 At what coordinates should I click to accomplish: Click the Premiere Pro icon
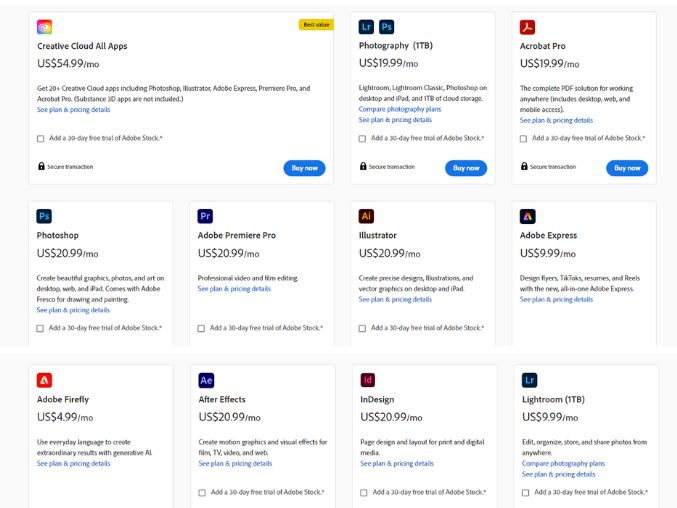point(205,216)
